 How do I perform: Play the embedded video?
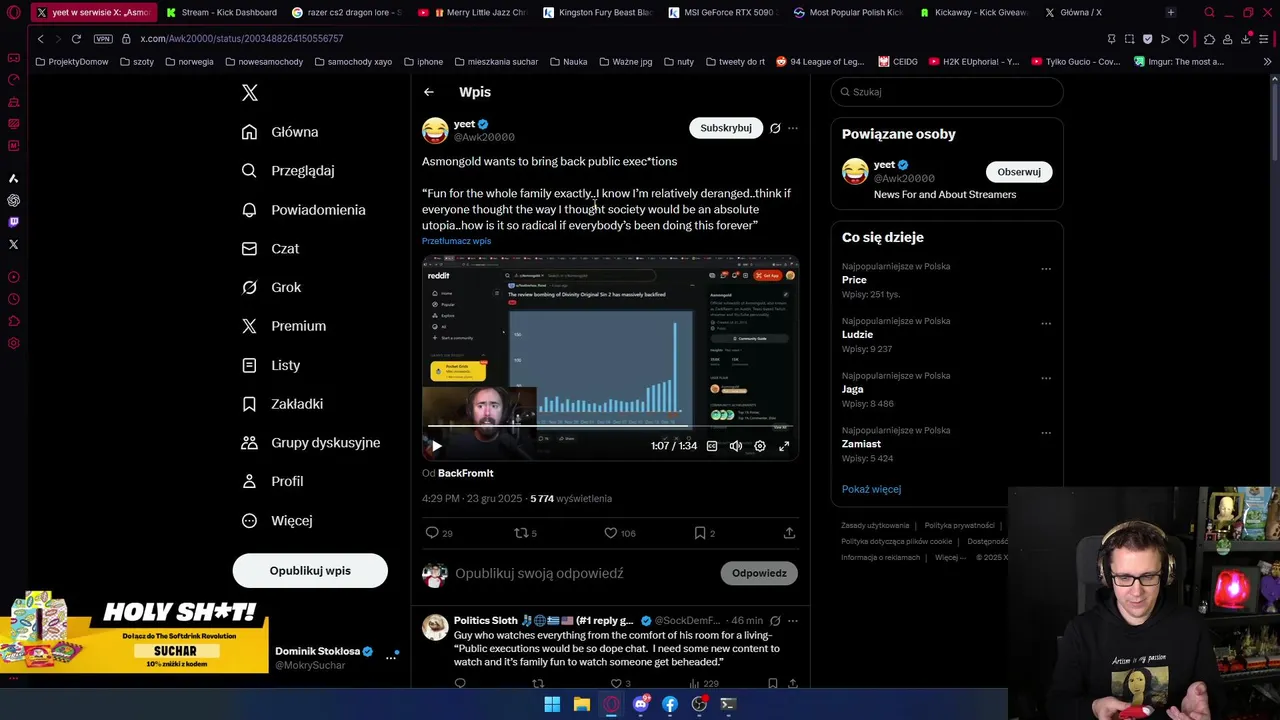pyautogui.click(x=436, y=446)
